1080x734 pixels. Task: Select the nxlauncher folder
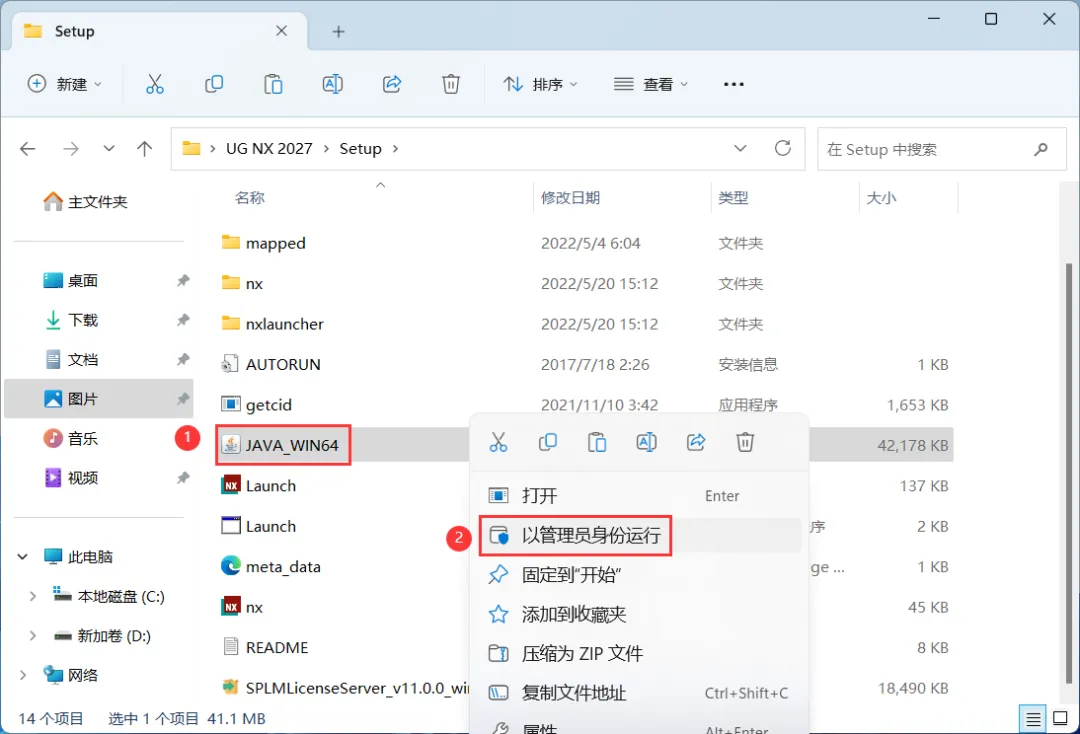273,324
